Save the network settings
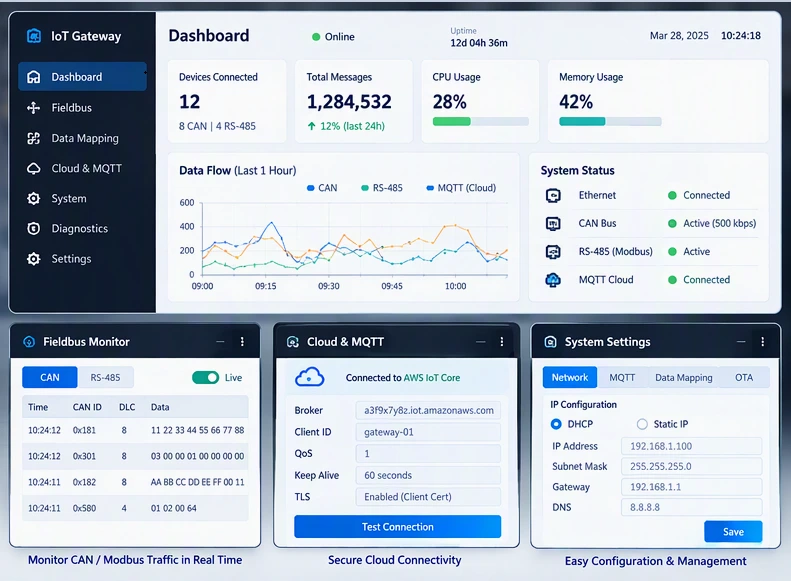The image size is (791, 581). 733,532
